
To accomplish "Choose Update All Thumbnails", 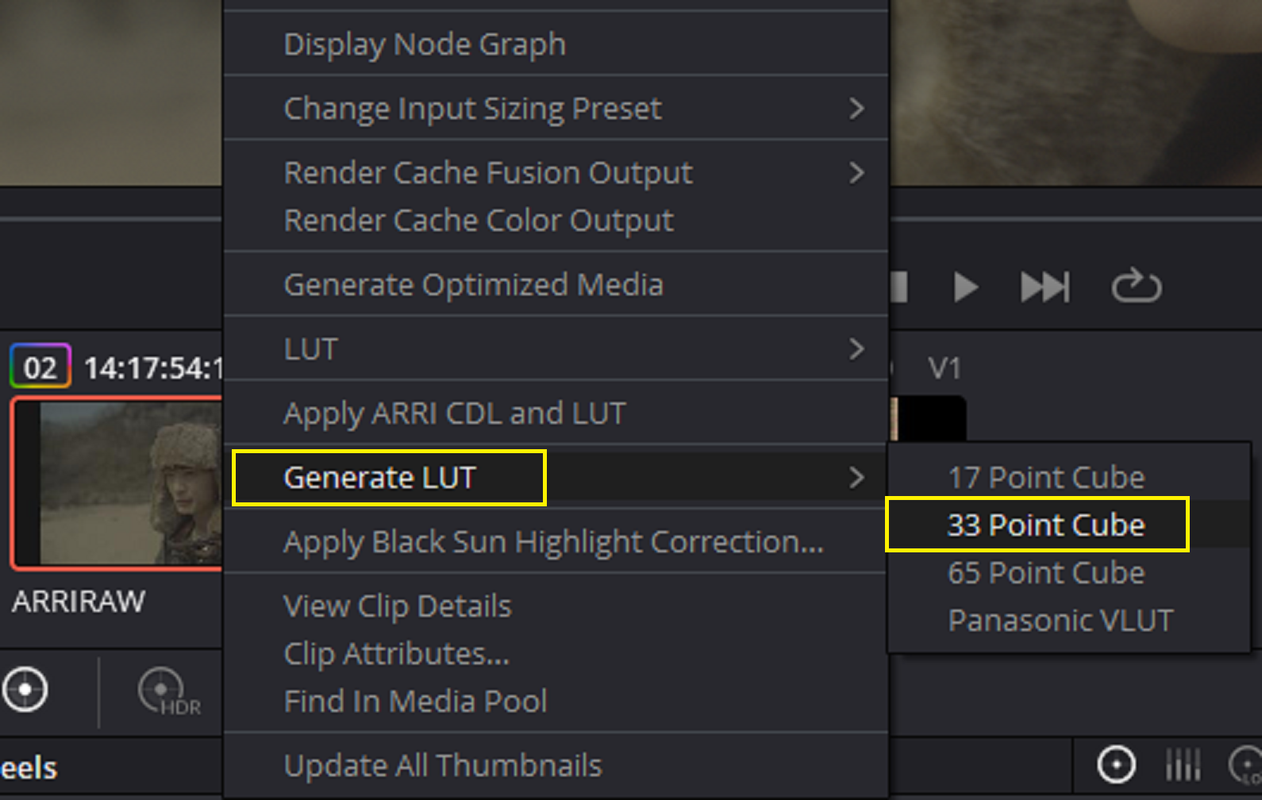I will pyautogui.click(x=556, y=765).
